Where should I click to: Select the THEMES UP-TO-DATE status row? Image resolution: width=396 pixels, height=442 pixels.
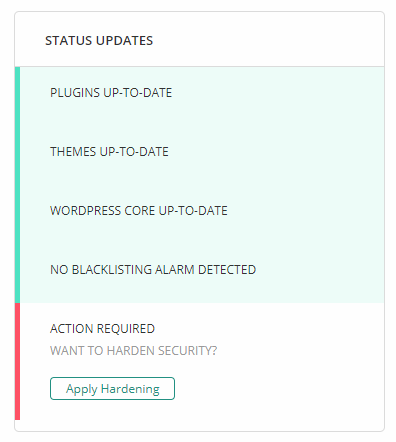(202, 152)
